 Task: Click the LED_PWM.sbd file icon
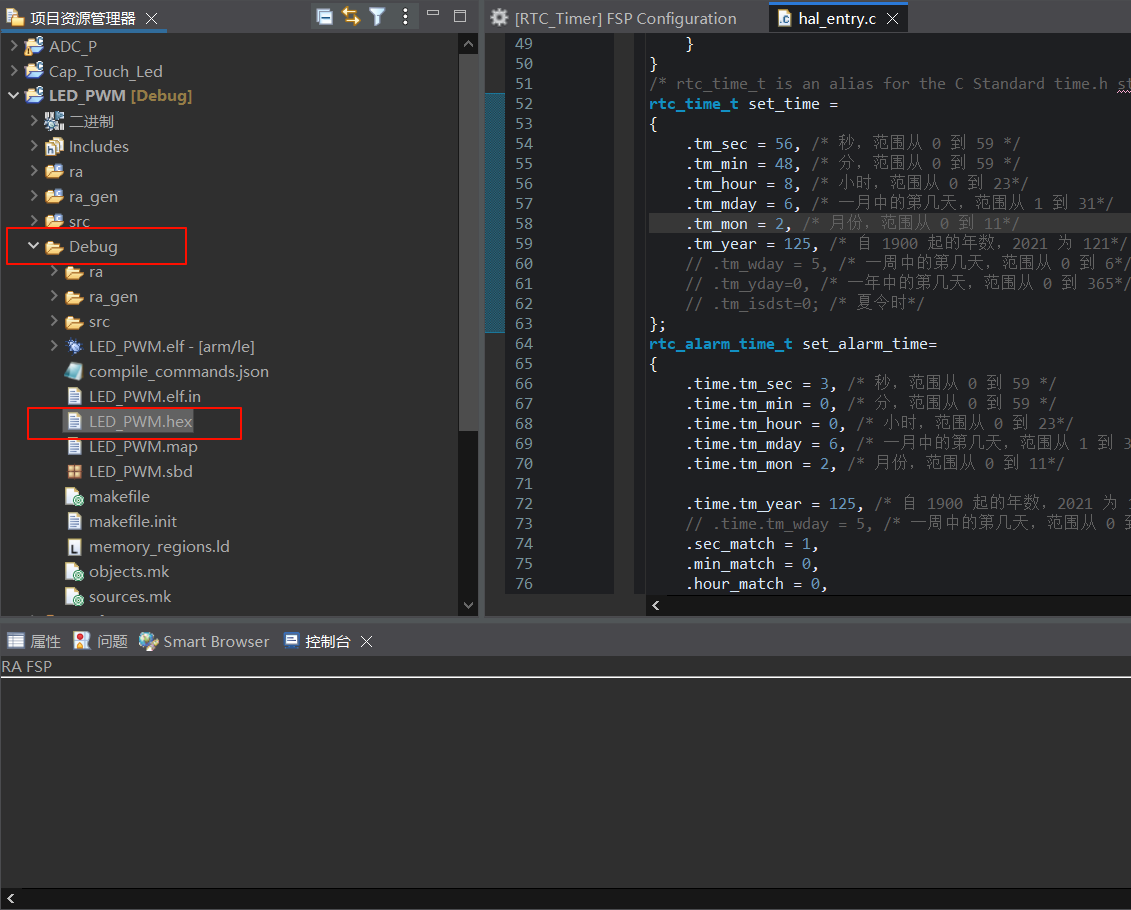click(x=74, y=472)
